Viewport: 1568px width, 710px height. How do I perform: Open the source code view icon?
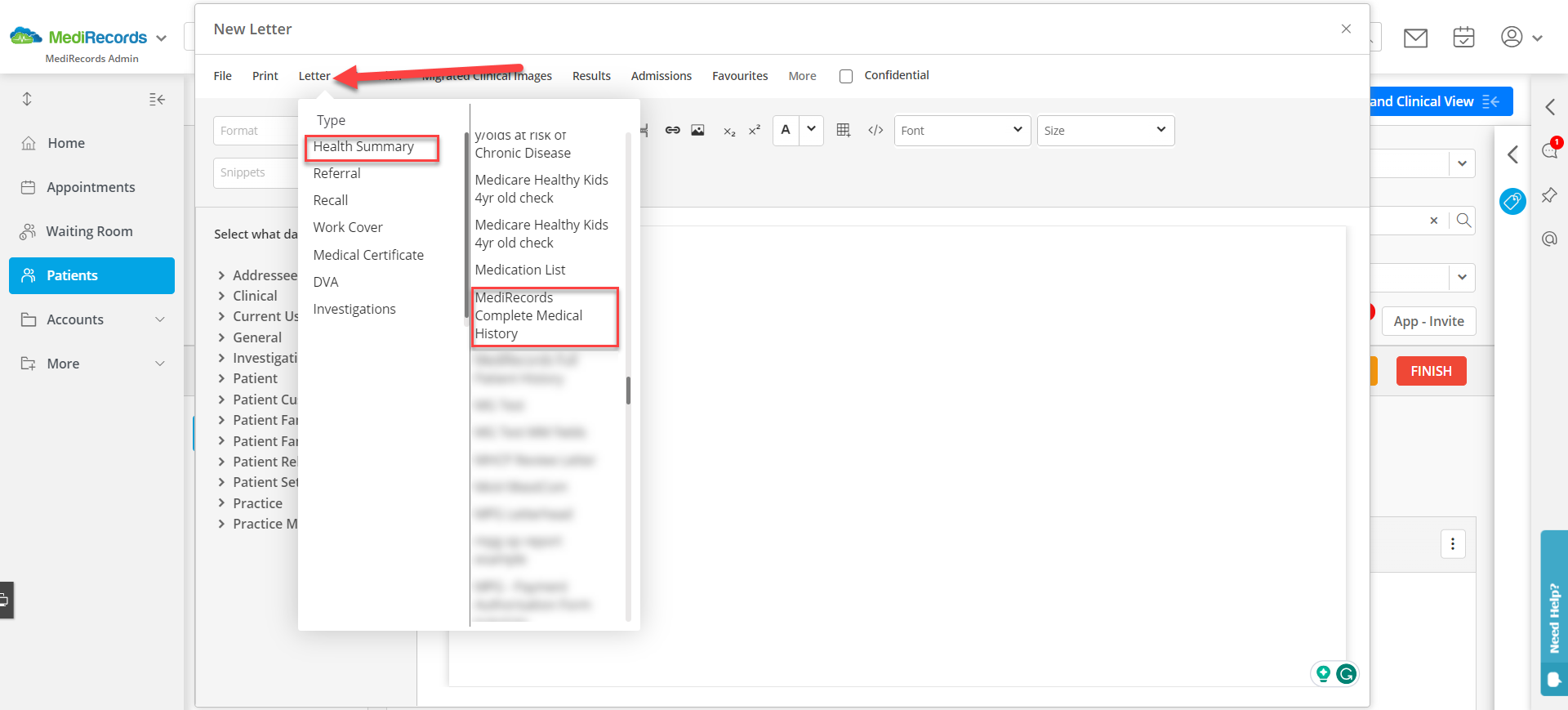[875, 131]
